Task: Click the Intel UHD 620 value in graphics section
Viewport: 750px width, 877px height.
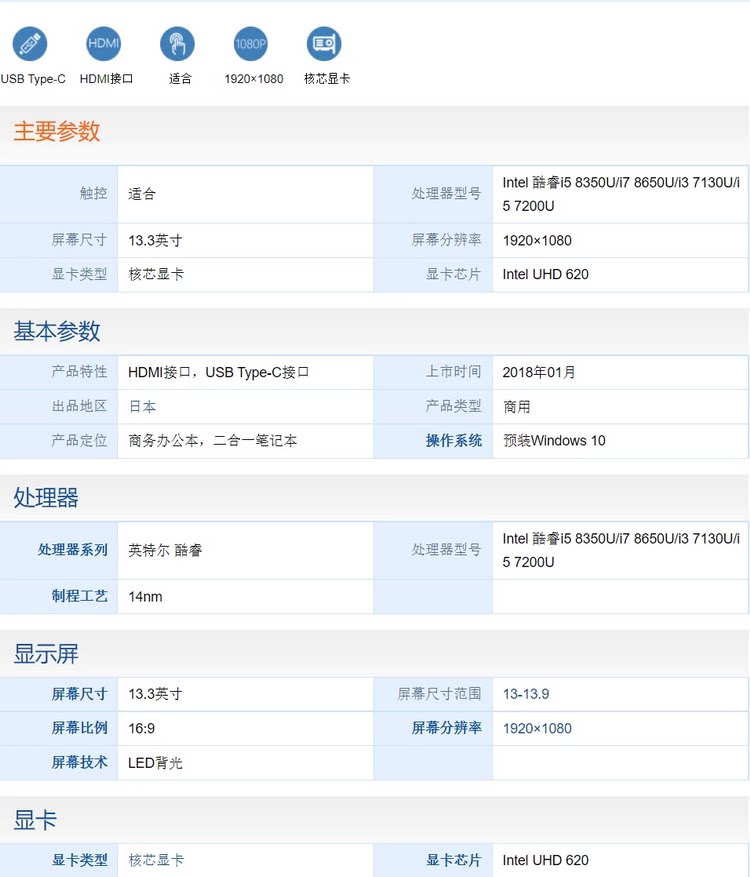Action: point(545,860)
